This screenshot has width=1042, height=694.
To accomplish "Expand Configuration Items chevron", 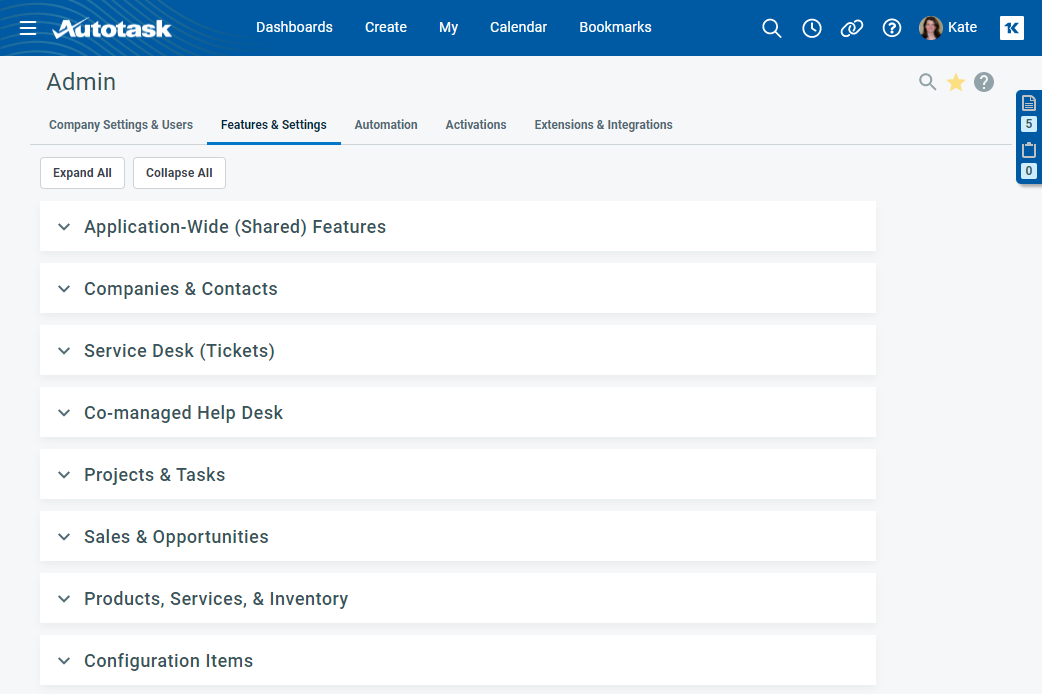I will (64, 661).
